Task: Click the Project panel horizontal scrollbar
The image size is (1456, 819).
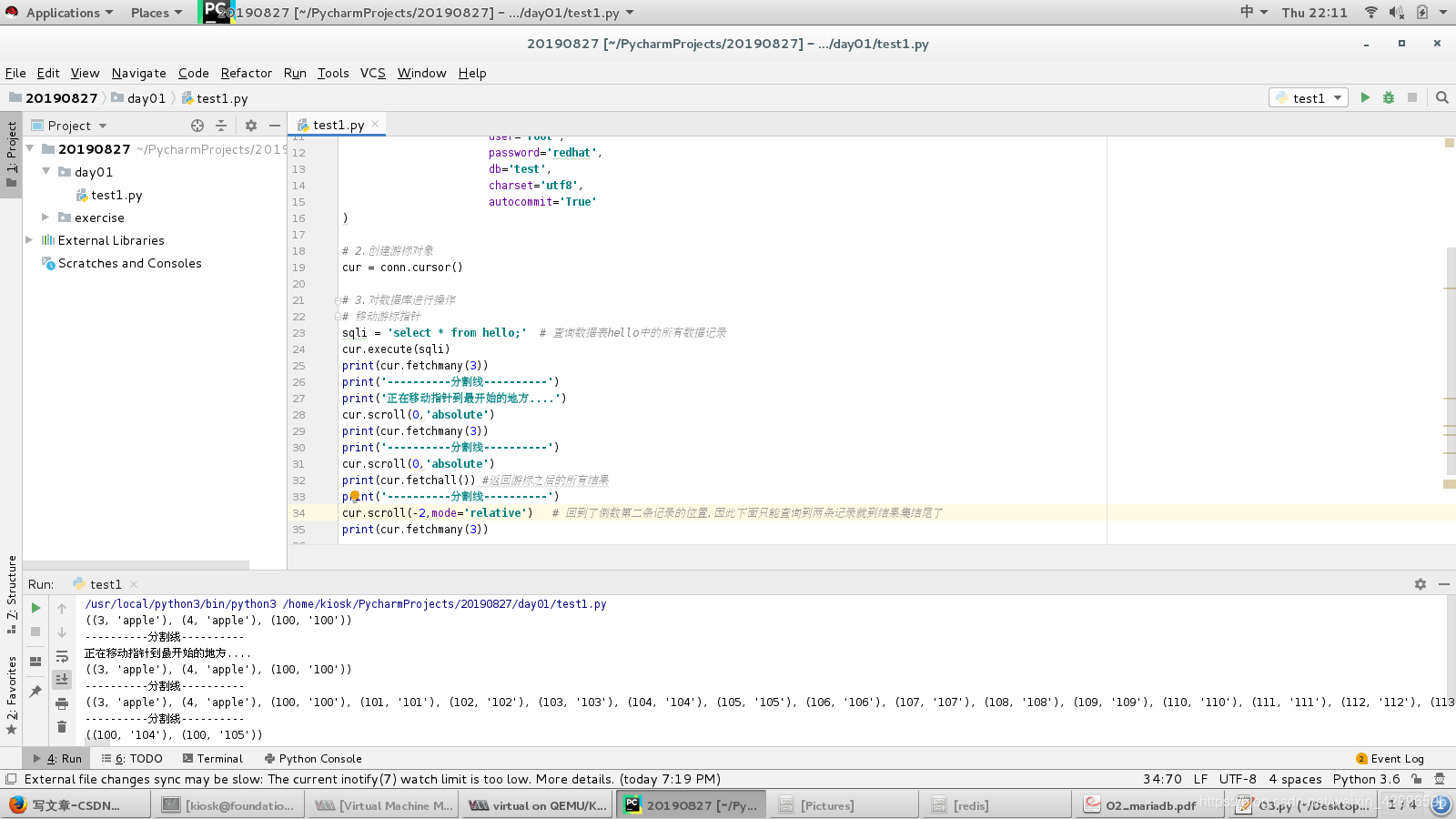Action: pyautogui.click(x=136, y=565)
